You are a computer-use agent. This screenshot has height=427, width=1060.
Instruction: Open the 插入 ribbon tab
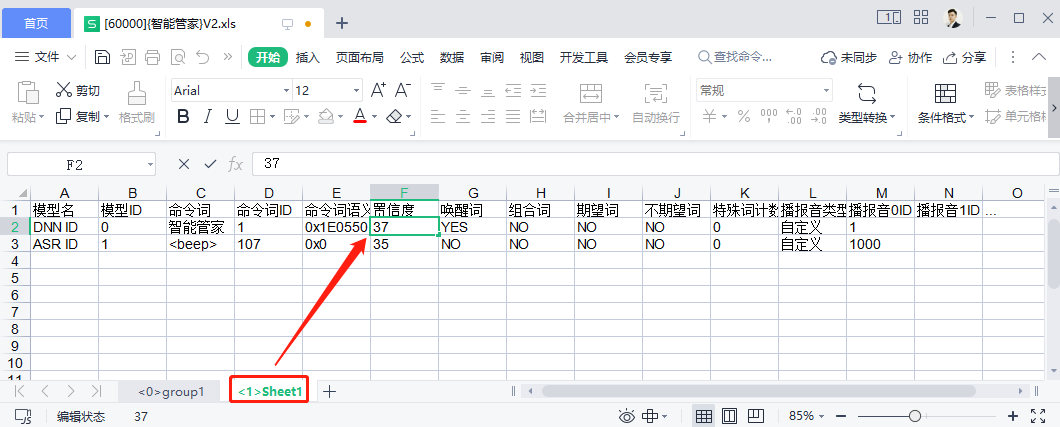(x=308, y=57)
